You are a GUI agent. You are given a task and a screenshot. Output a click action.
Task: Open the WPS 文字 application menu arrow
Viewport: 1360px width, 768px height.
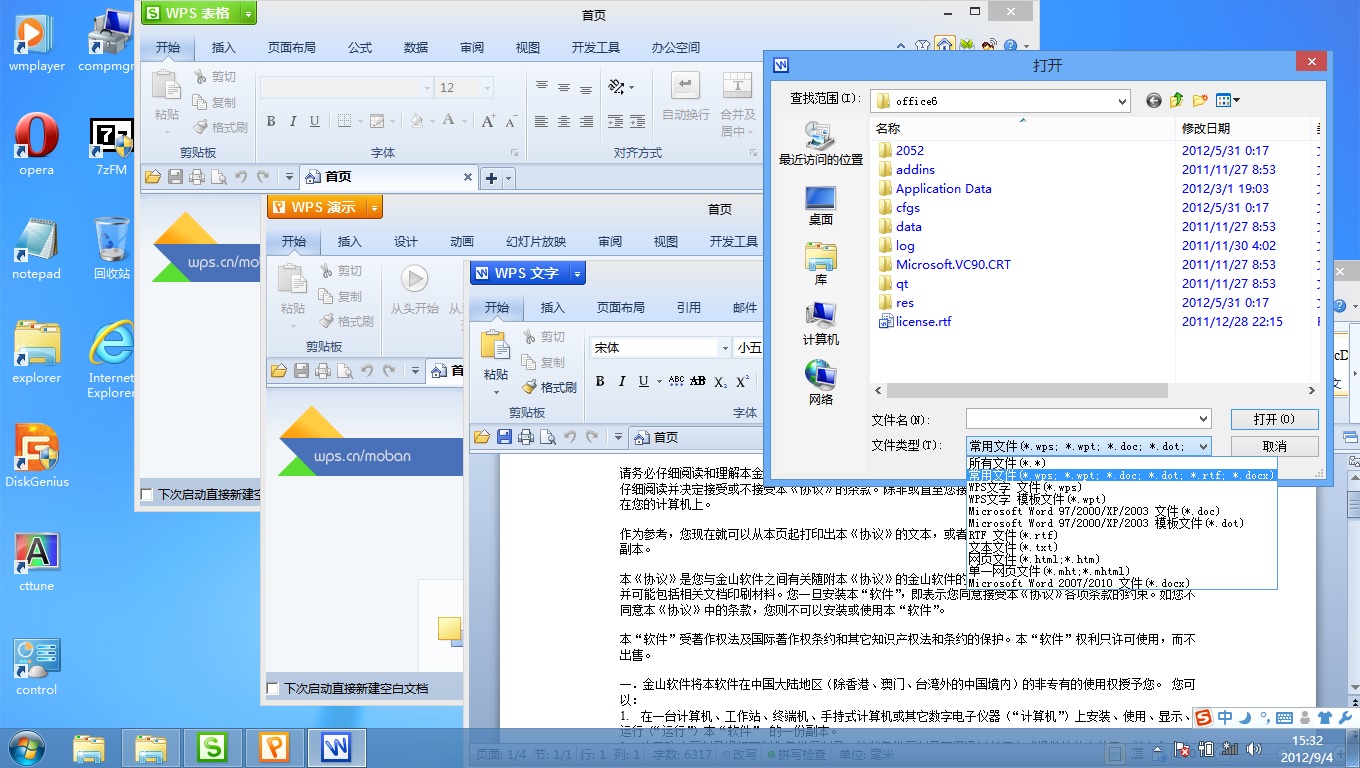[x=578, y=273]
